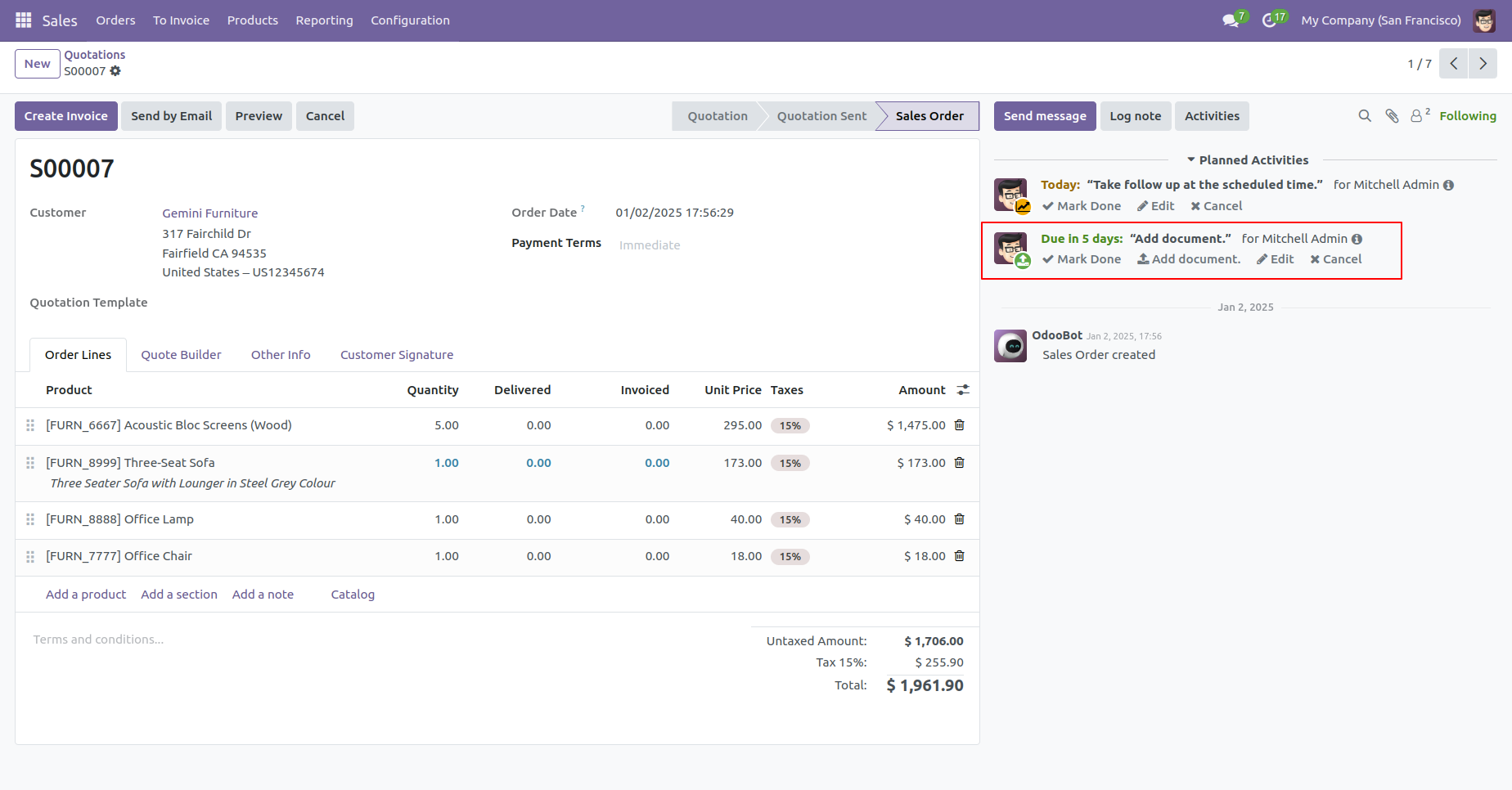1512x790 pixels.
Task: Delete the Office Chair order line
Action: pyautogui.click(x=960, y=556)
